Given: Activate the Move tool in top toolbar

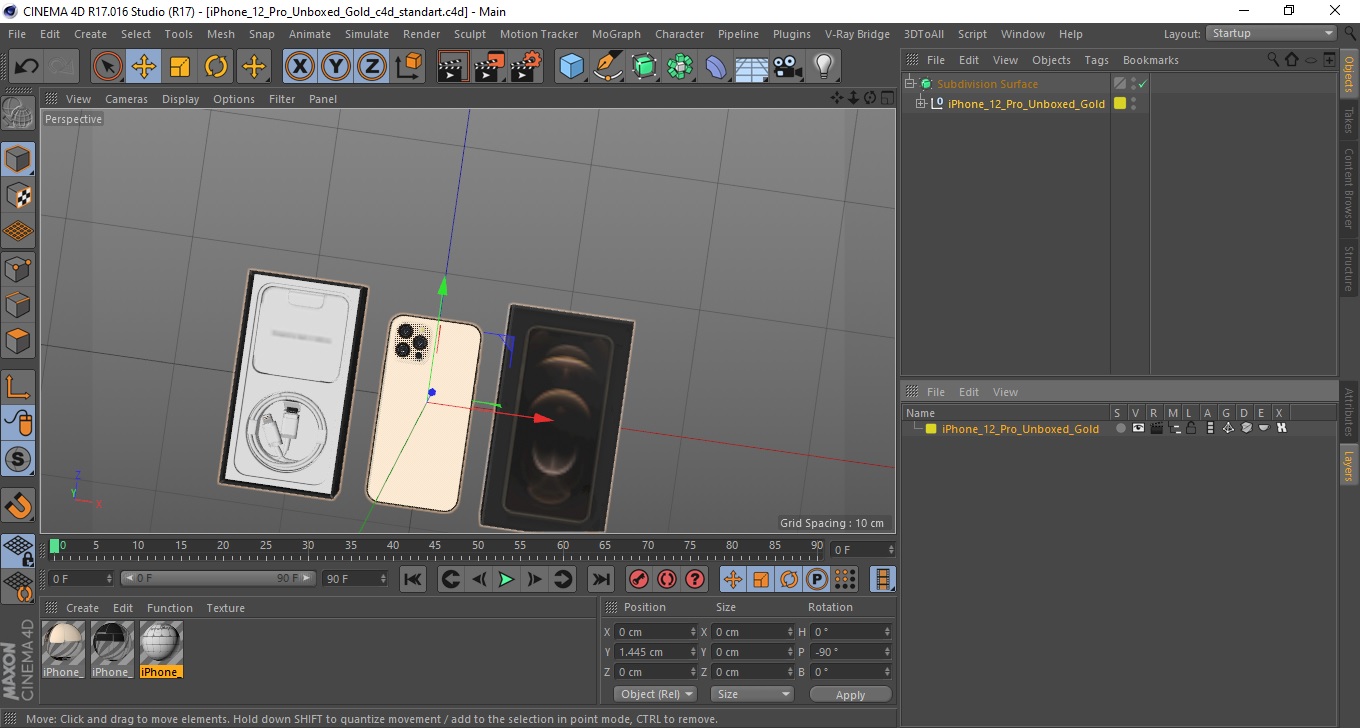Looking at the screenshot, I should pos(144,67).
